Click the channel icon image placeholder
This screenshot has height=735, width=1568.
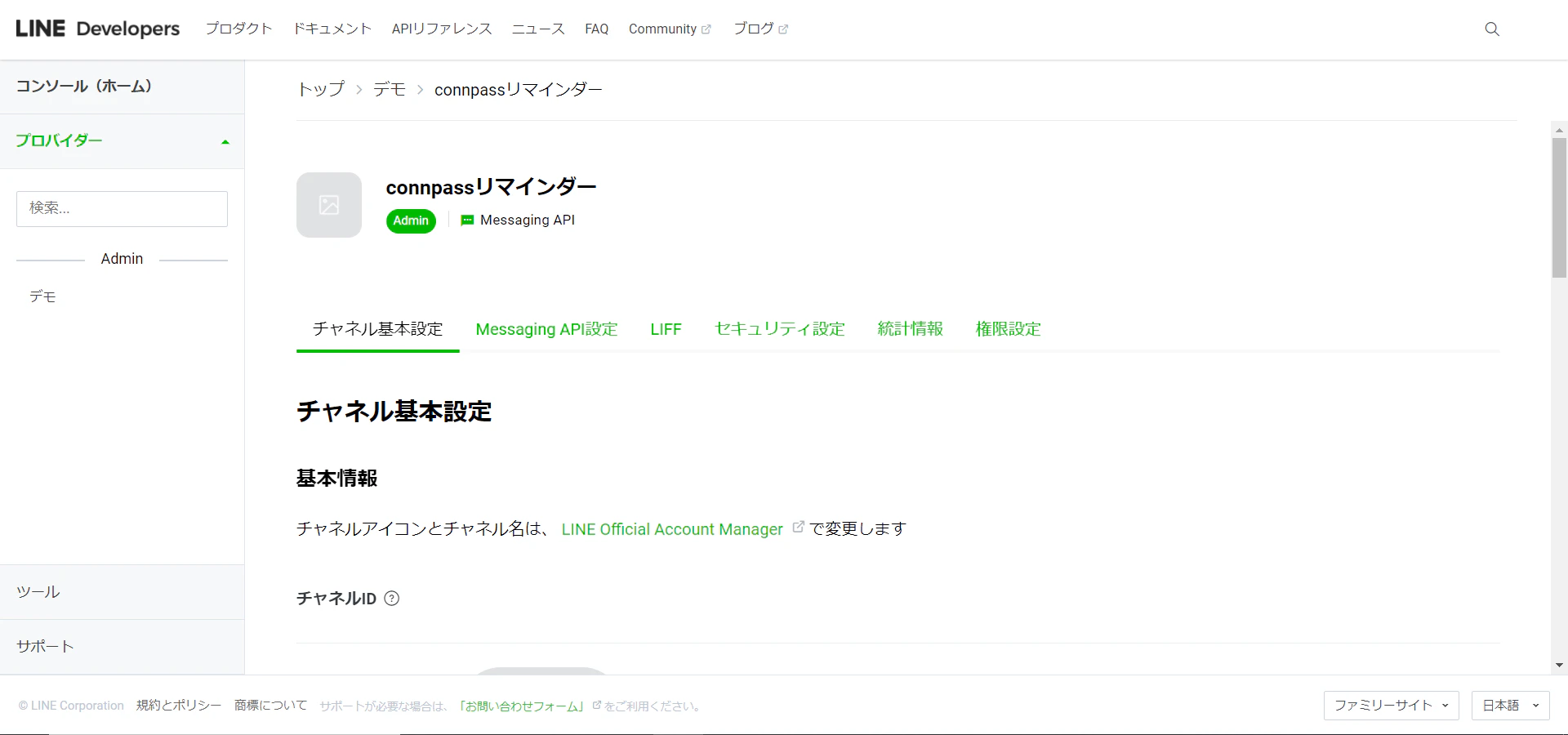[329, 205]
